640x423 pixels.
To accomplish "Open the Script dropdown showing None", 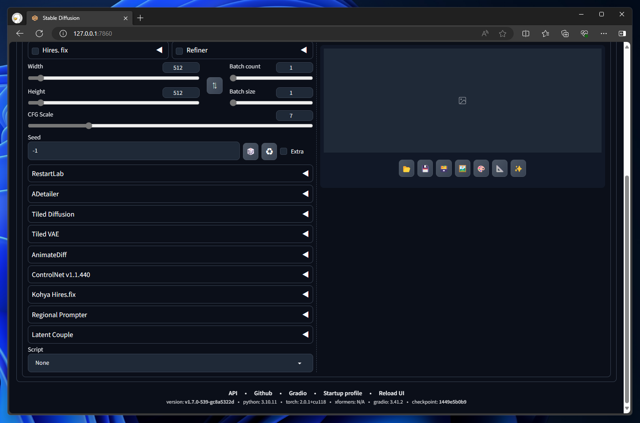I will 170,363.
